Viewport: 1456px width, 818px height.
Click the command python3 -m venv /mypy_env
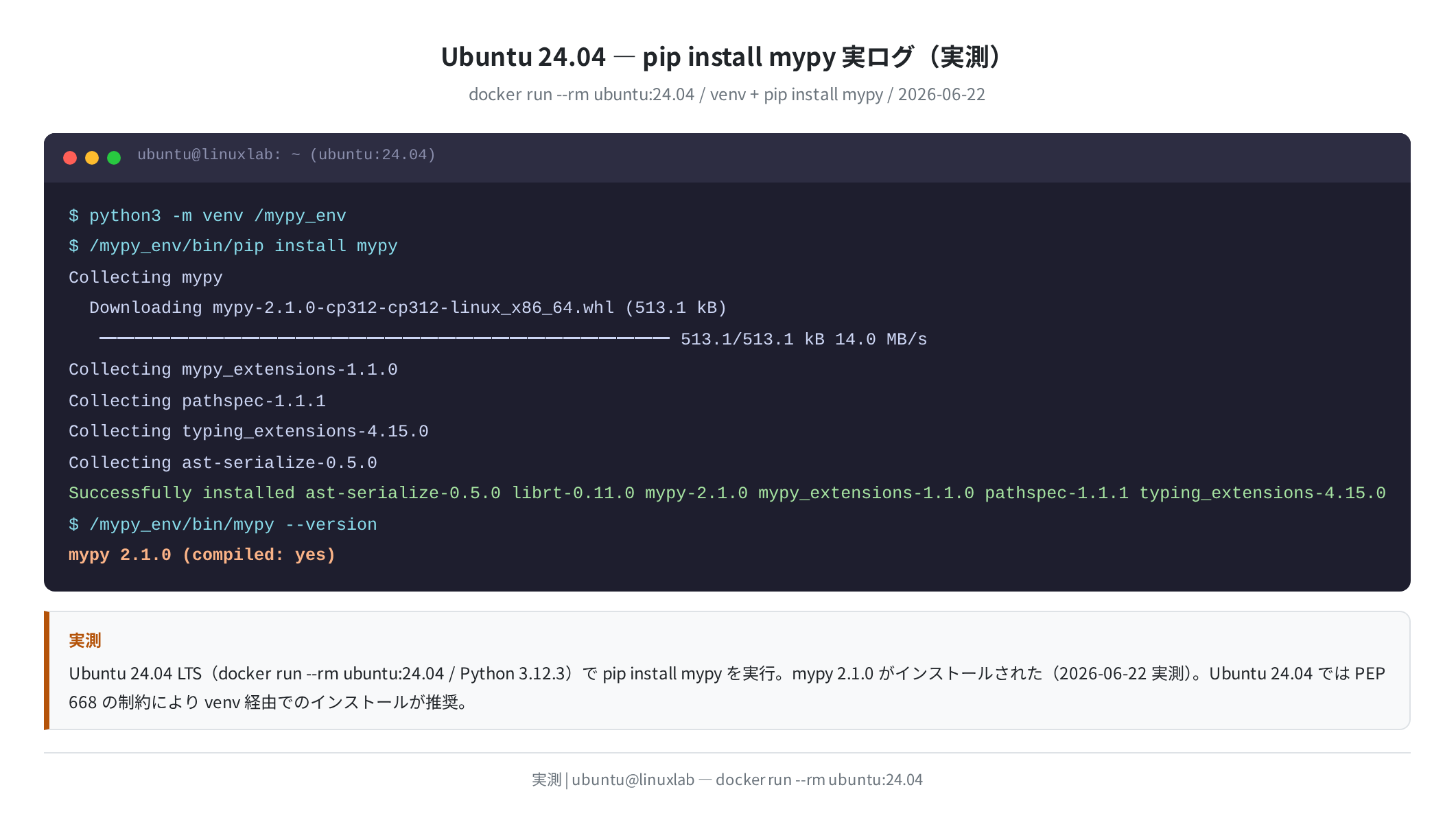coord(207,215)
